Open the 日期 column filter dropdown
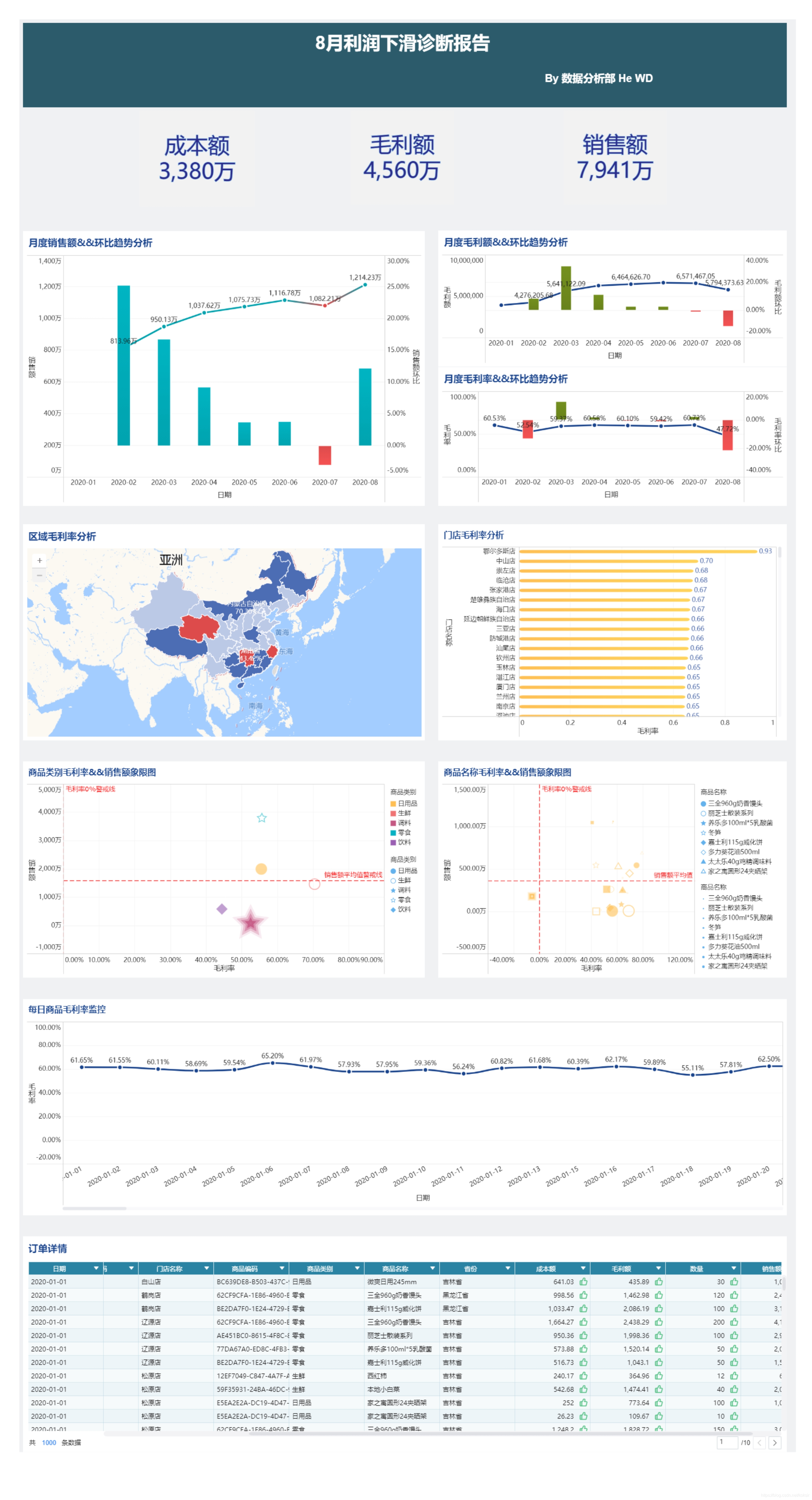Screen dimensions: 812x1500 (x=96, y=1268)
